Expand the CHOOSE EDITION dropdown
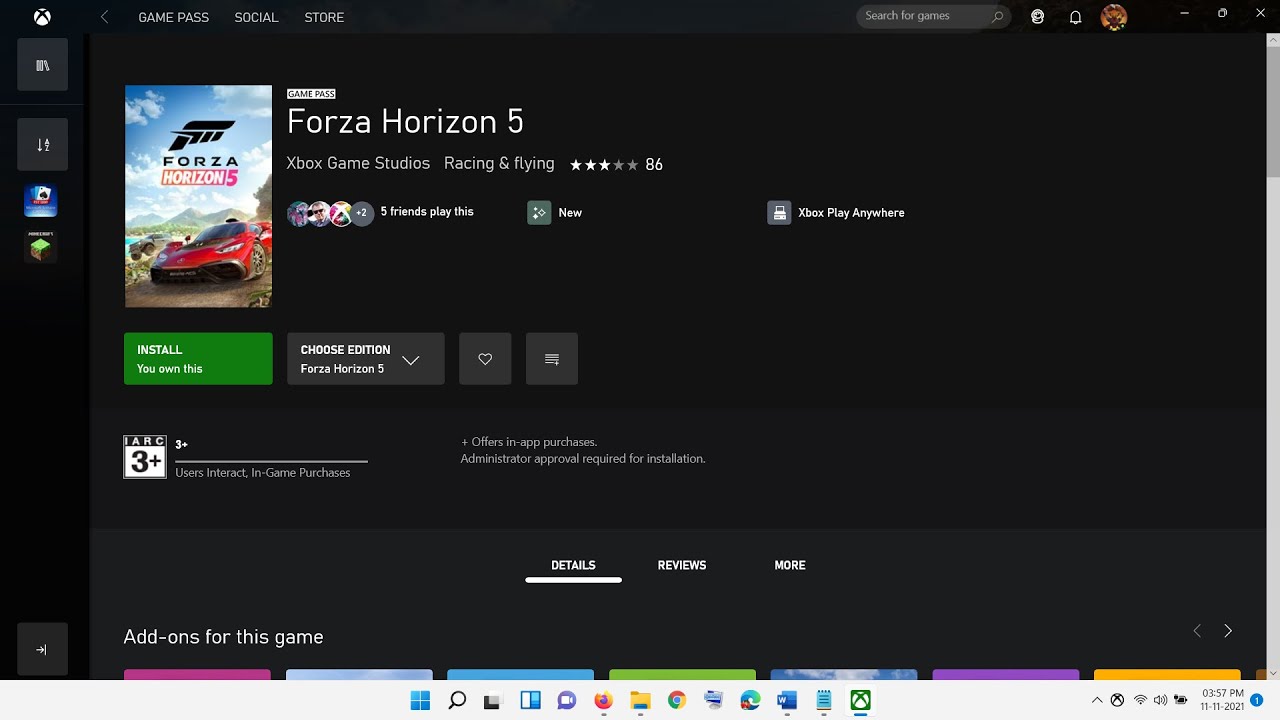Image resolution: width=1280 pixels, height=720 pixels. pyautogui.click(x=366, y=359)
